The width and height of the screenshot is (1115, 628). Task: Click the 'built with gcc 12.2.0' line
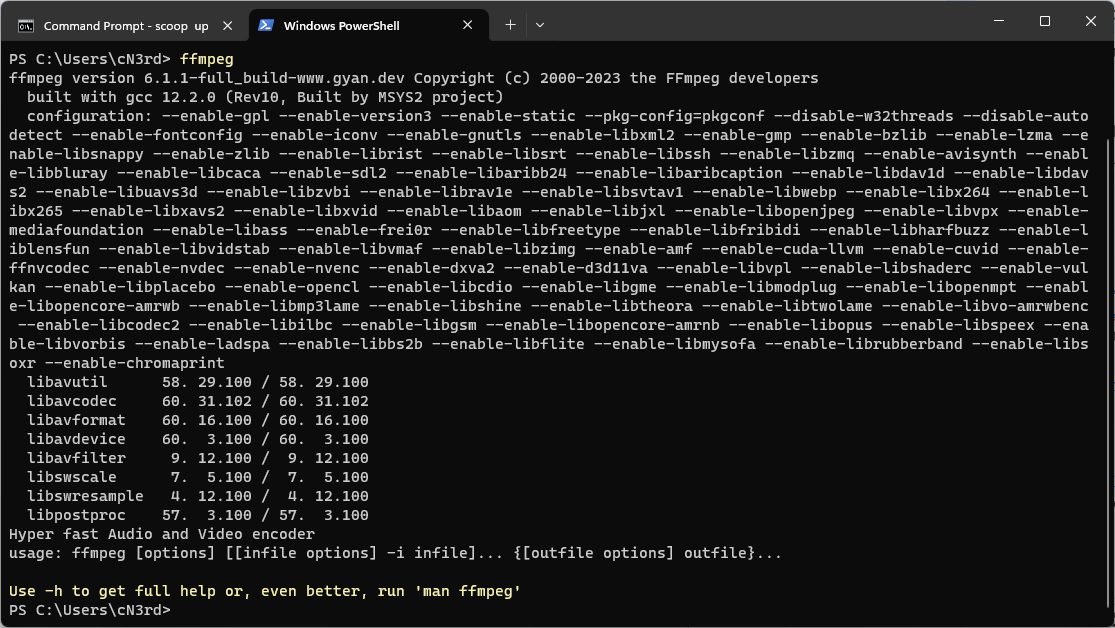point(265,97)
